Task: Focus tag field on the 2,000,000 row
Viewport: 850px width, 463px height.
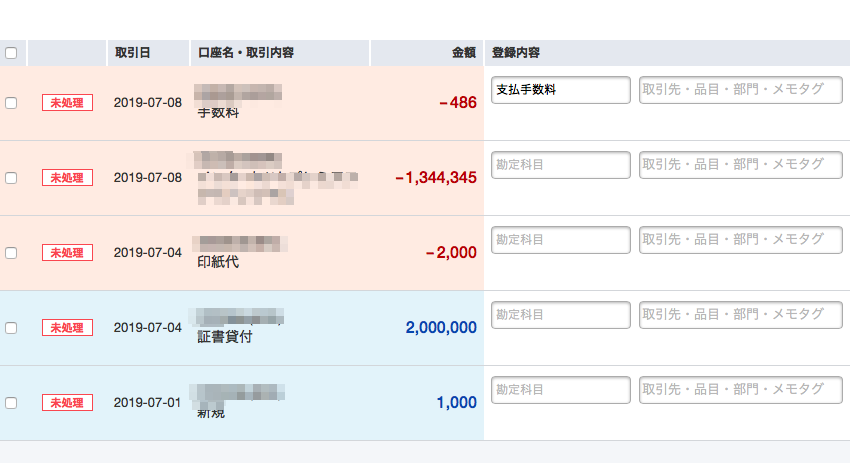Action: click(x=740, y=315)
